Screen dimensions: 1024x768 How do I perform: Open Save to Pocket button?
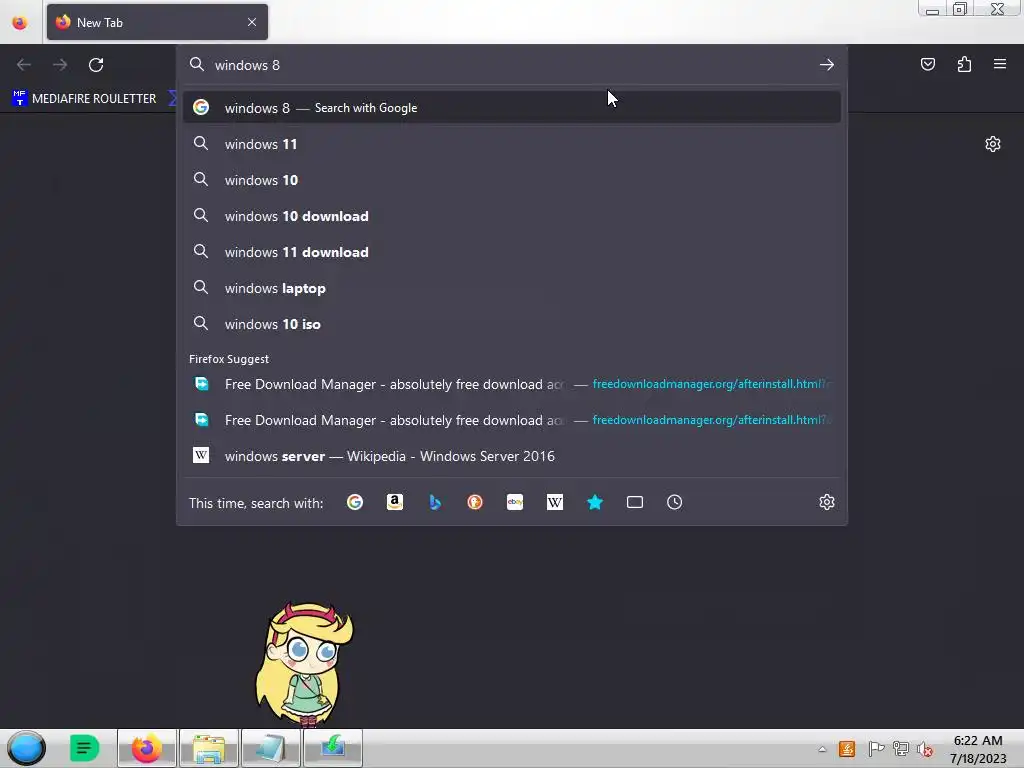[927, 64]
